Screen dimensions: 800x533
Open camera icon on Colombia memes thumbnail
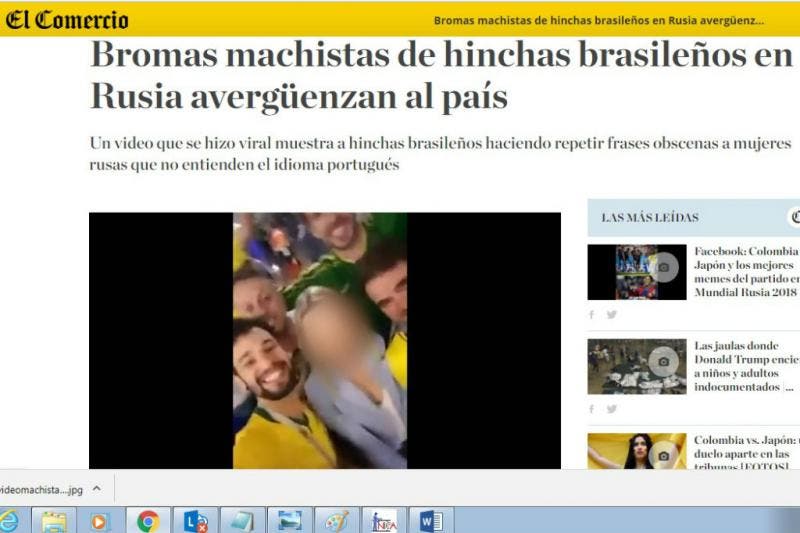coord(664,267)
